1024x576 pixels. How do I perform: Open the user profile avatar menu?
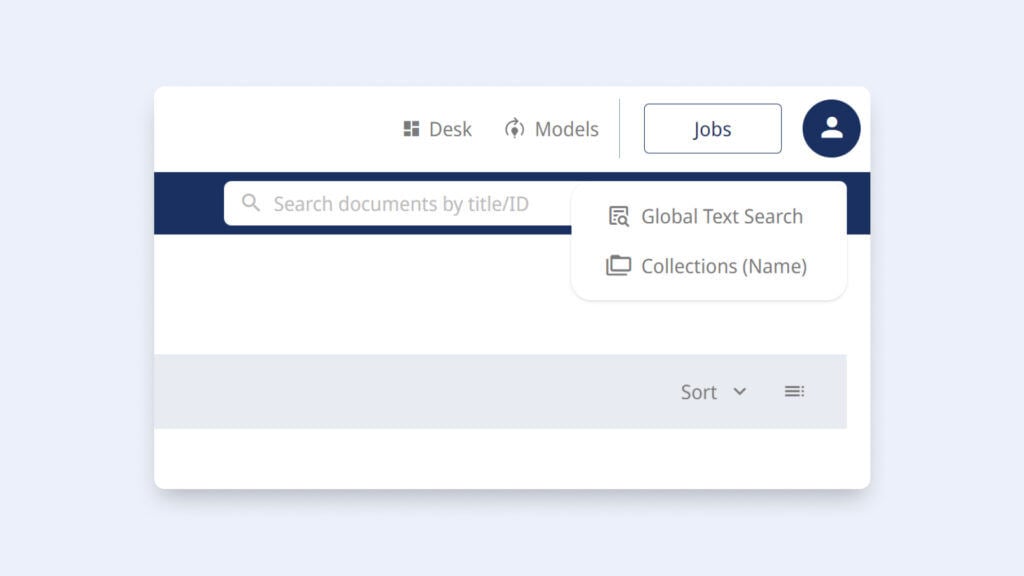coord(831,129)
